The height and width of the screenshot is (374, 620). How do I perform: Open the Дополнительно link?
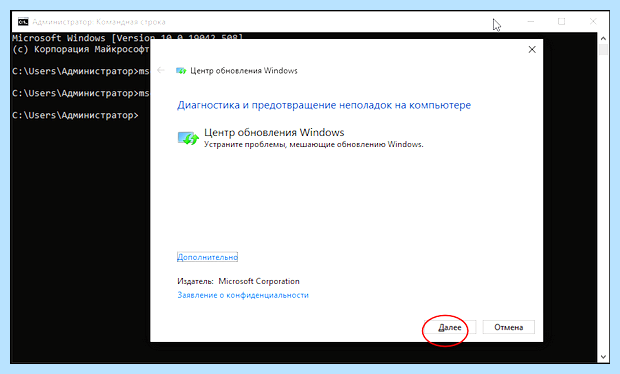coord(207,257)
